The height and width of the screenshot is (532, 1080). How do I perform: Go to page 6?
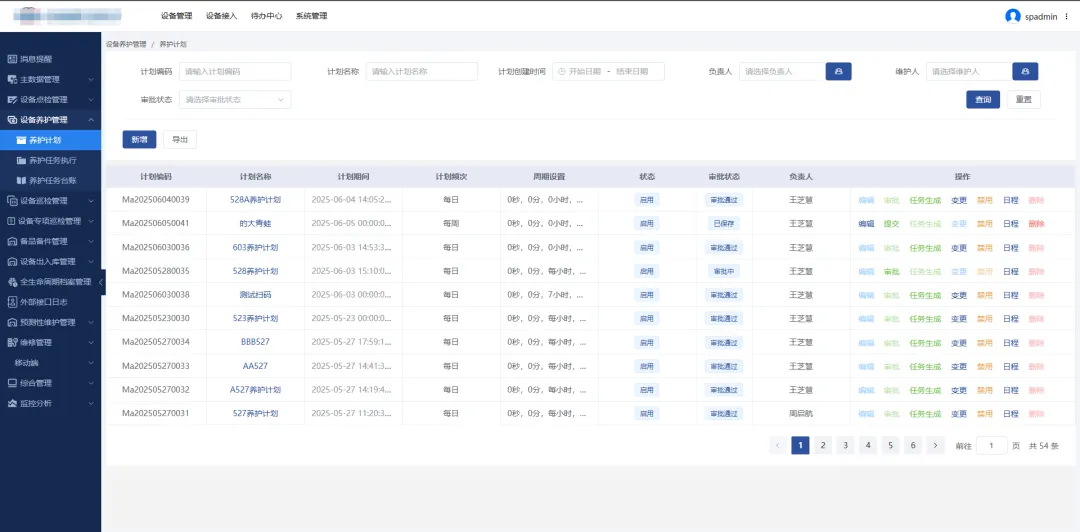(913, 445)
